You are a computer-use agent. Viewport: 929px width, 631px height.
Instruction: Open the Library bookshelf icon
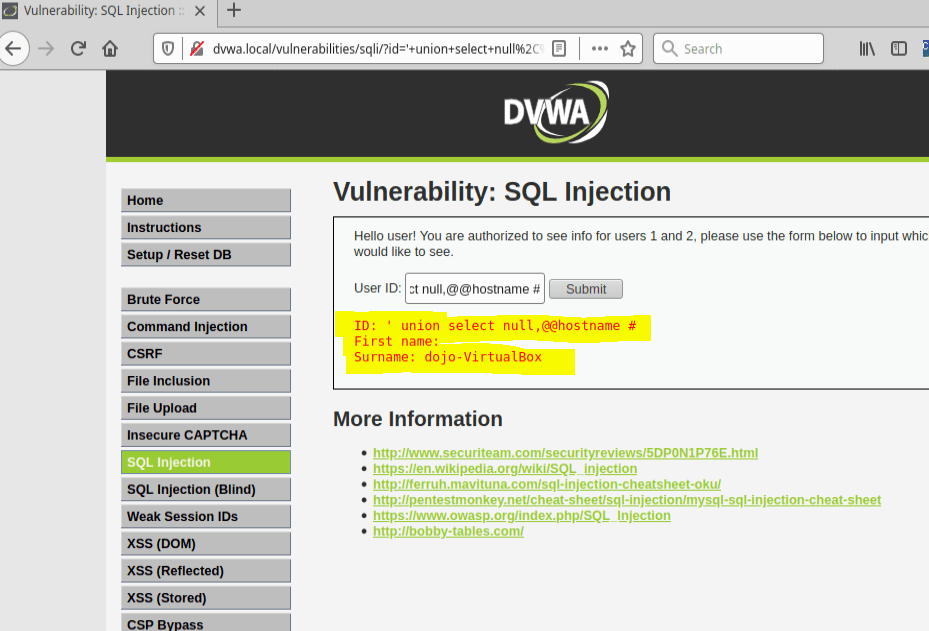[867, 49]
